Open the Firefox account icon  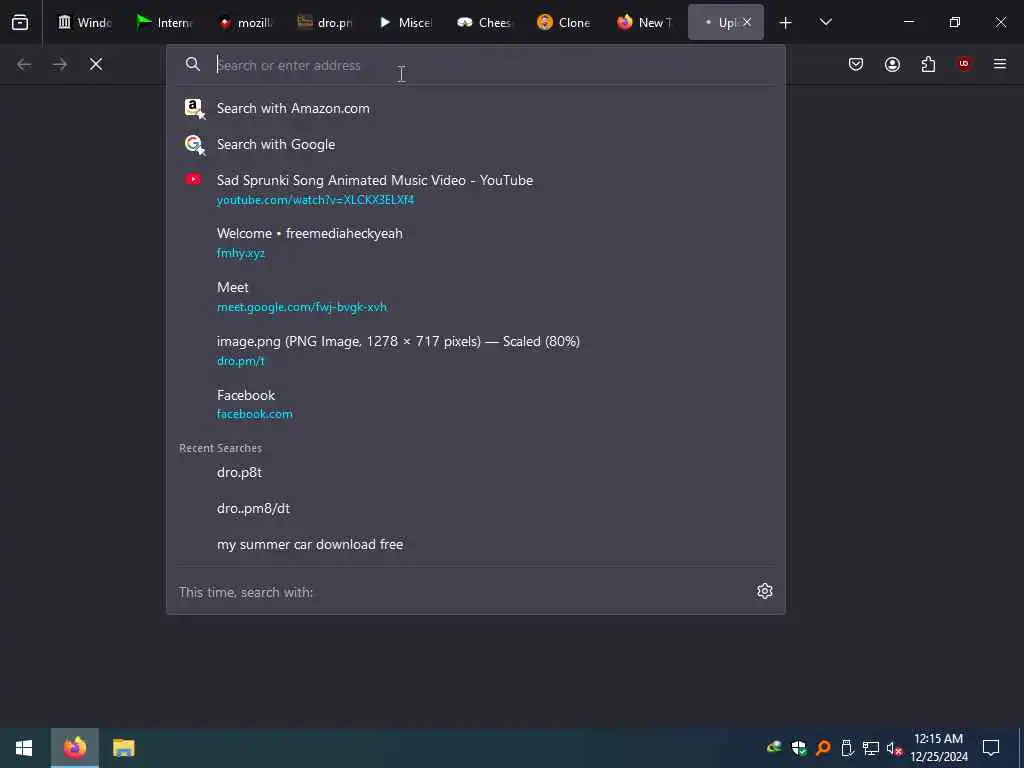[x=892, y=64]
